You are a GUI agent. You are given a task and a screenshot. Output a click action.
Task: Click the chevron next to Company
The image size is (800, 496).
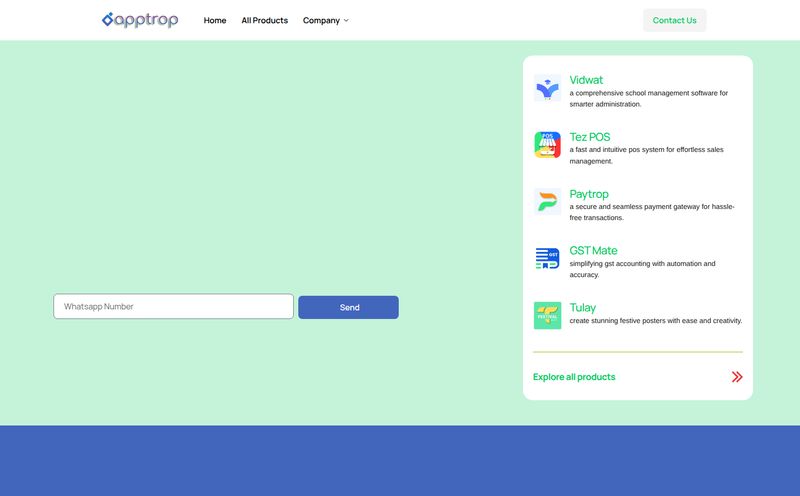pyautogui.click(x=346, y=20)
